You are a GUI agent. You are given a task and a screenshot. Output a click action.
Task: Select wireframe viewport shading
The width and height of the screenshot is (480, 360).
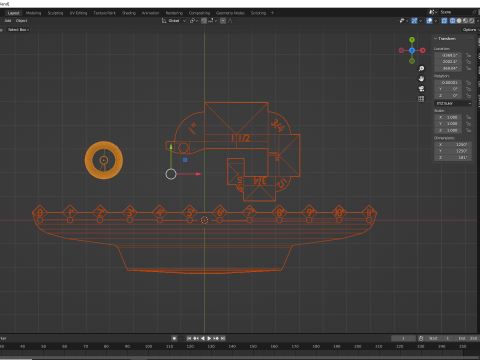pyautogui.click(x=452, y=21)
